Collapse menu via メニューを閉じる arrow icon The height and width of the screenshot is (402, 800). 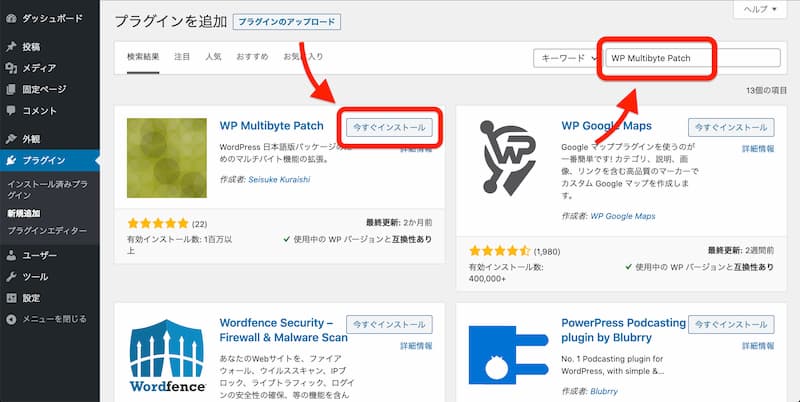pos(11,319)
